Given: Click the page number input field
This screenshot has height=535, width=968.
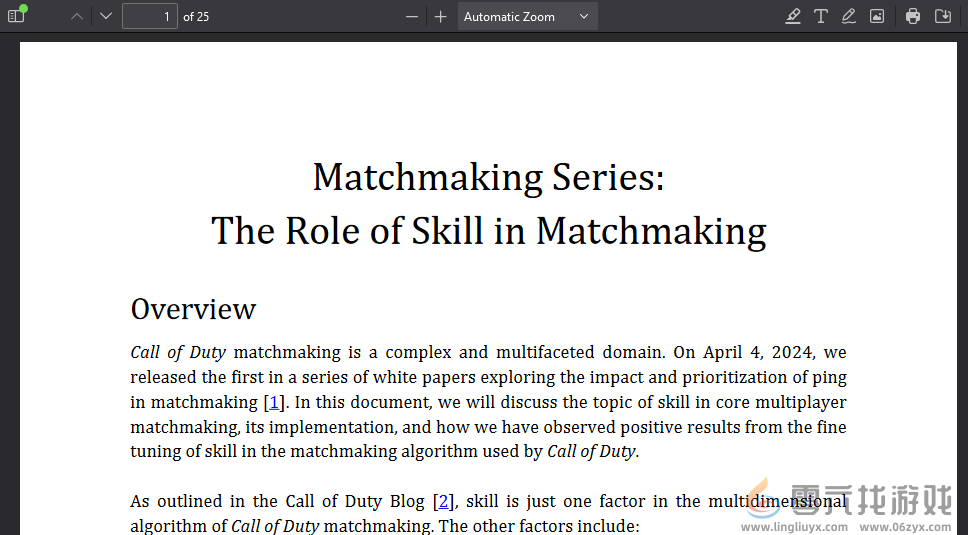Looking at the screenshot, I should tap(149, 16).
